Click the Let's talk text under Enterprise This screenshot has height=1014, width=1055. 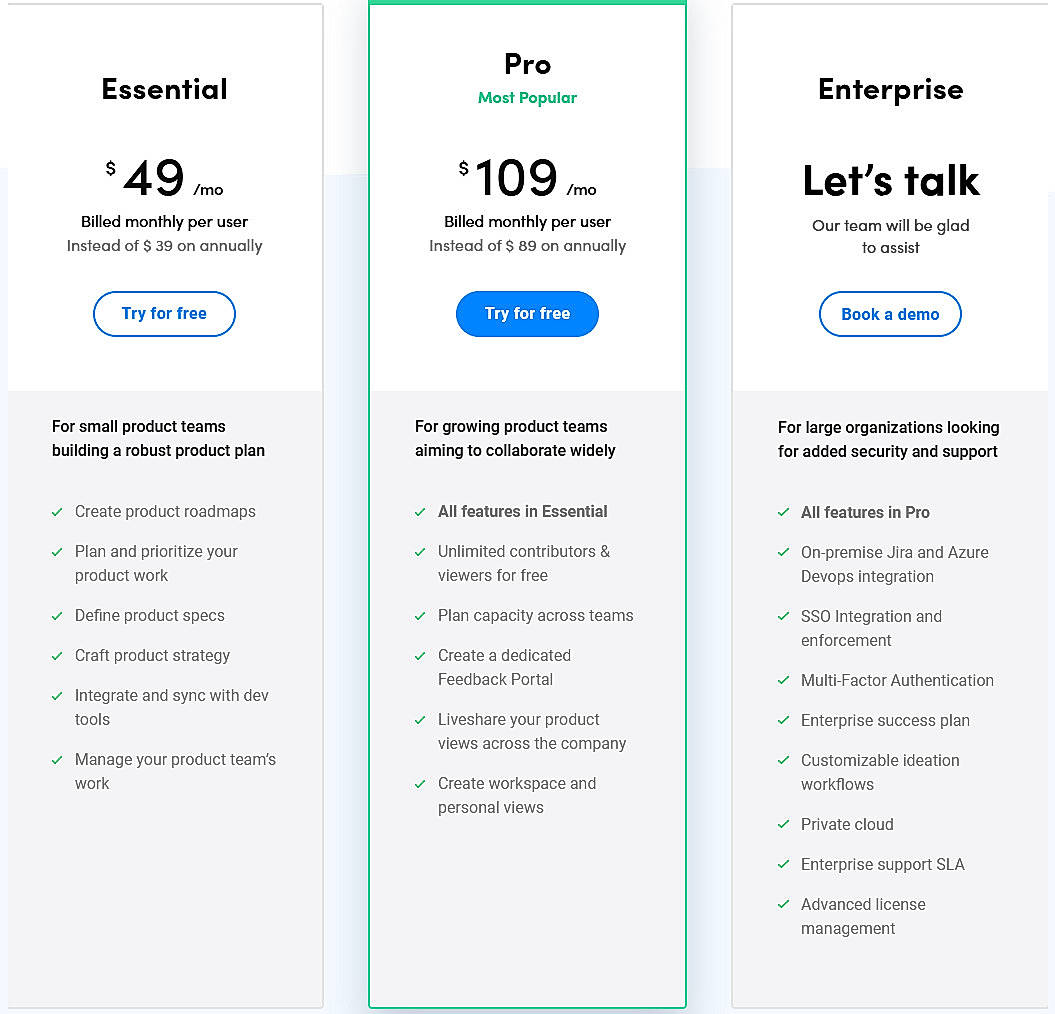[890, 181]
